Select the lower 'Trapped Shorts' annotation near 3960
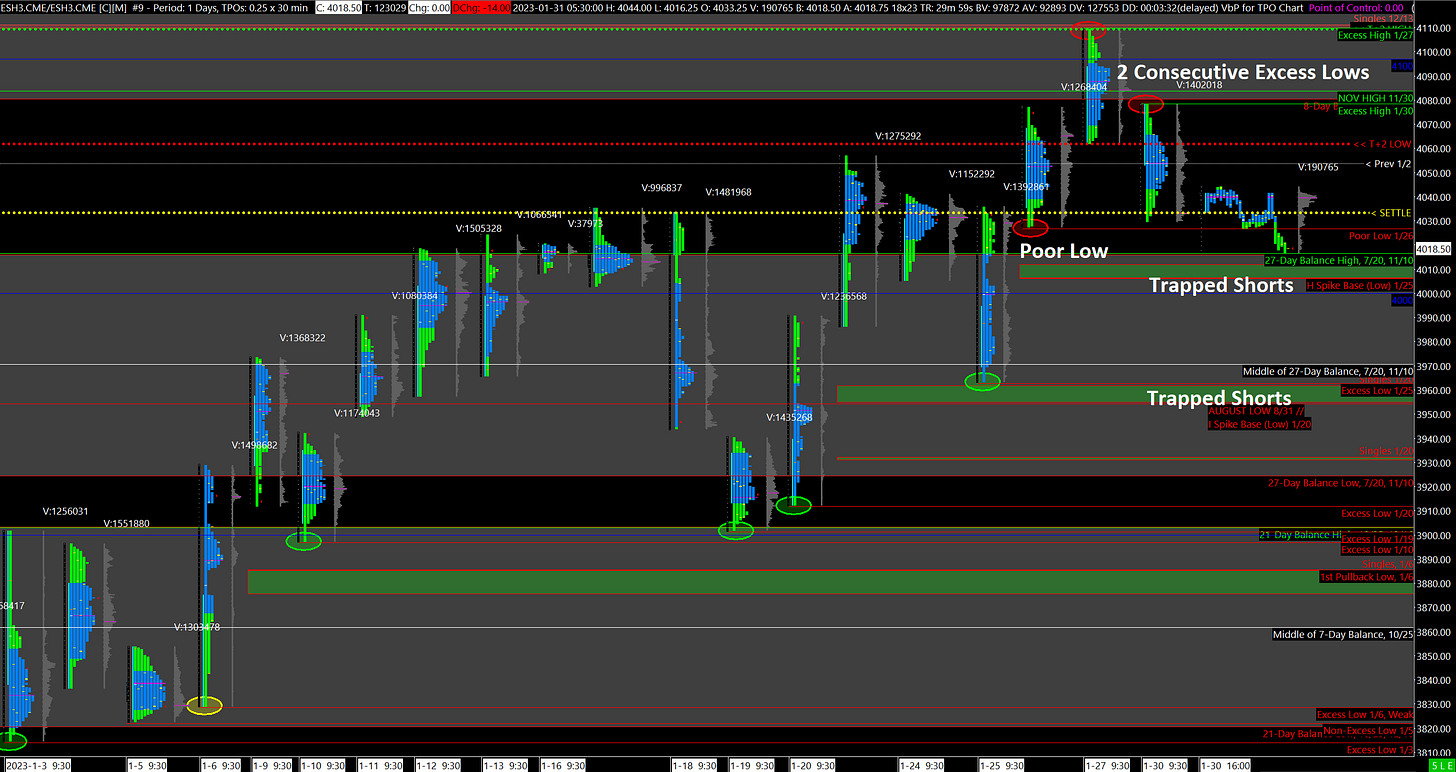This screenshot has height=772, width=1456. click(1219, 399)
